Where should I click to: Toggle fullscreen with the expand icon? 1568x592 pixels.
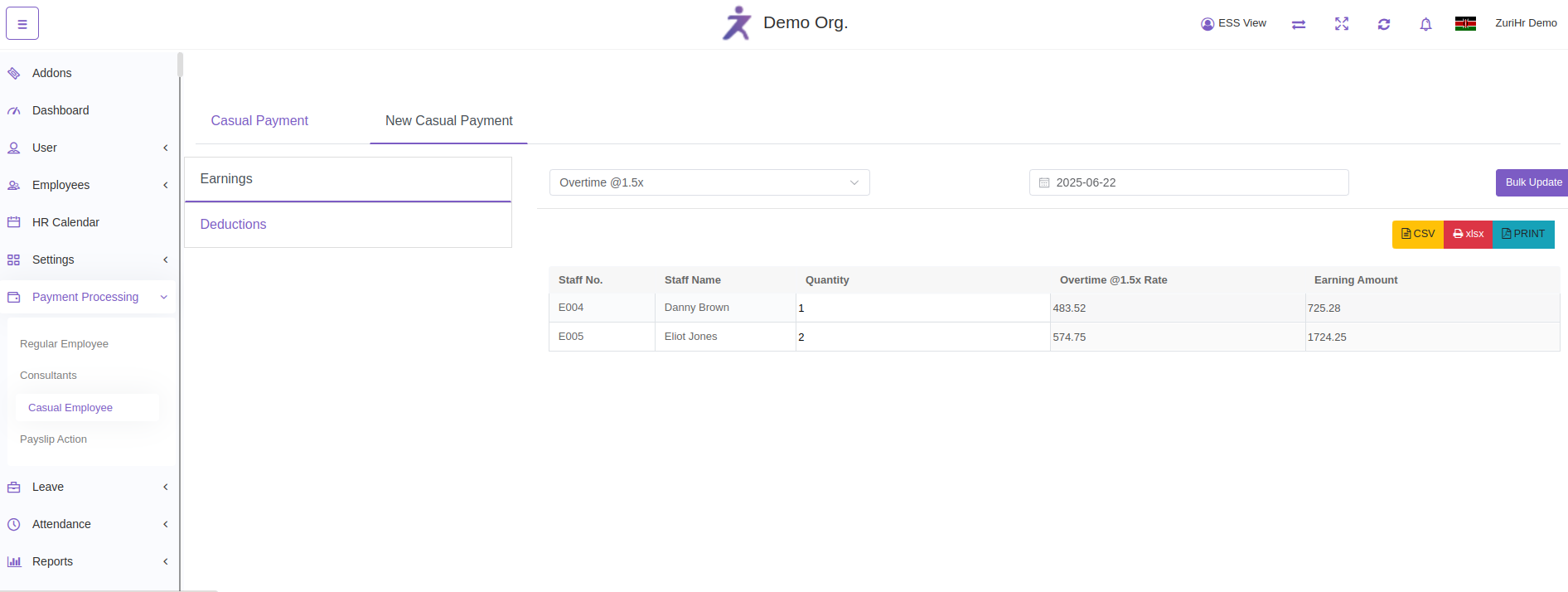(1341, 24)
